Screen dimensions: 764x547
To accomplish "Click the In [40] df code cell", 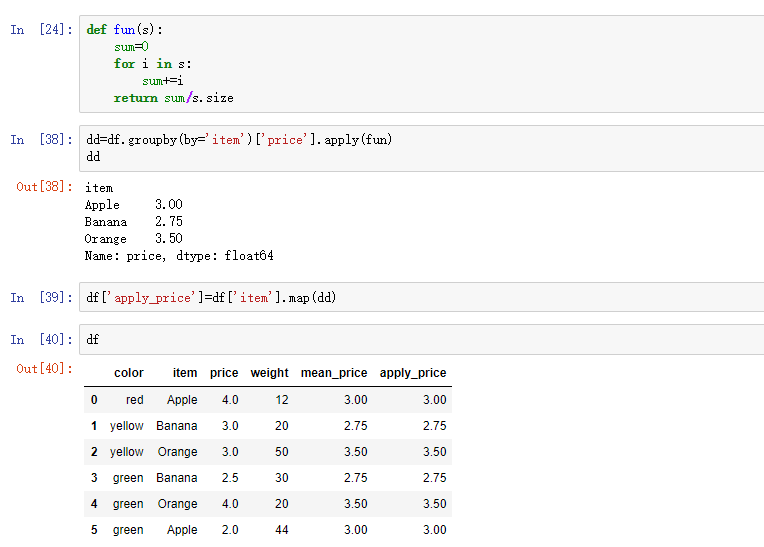I will coord(421,340).
